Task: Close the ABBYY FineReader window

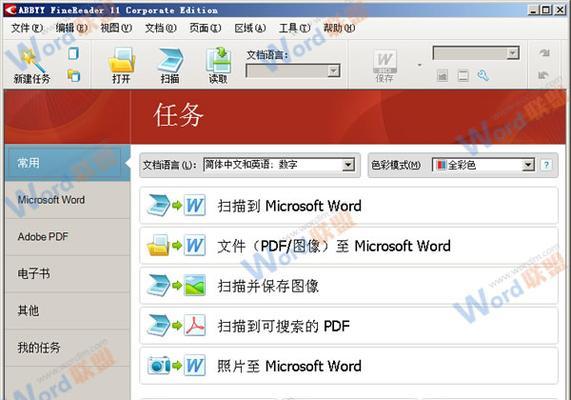Action: click(x=559, y=10)
